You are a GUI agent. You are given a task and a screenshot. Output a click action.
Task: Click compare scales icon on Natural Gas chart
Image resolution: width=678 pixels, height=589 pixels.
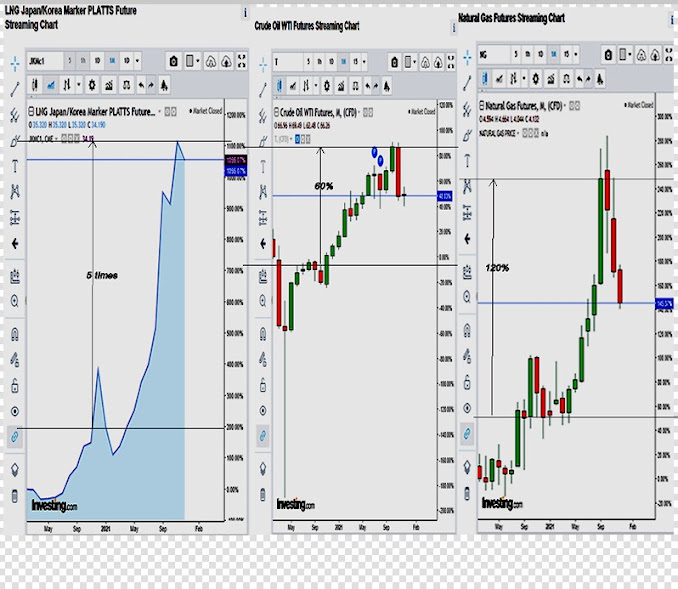(x=566, y=79)
